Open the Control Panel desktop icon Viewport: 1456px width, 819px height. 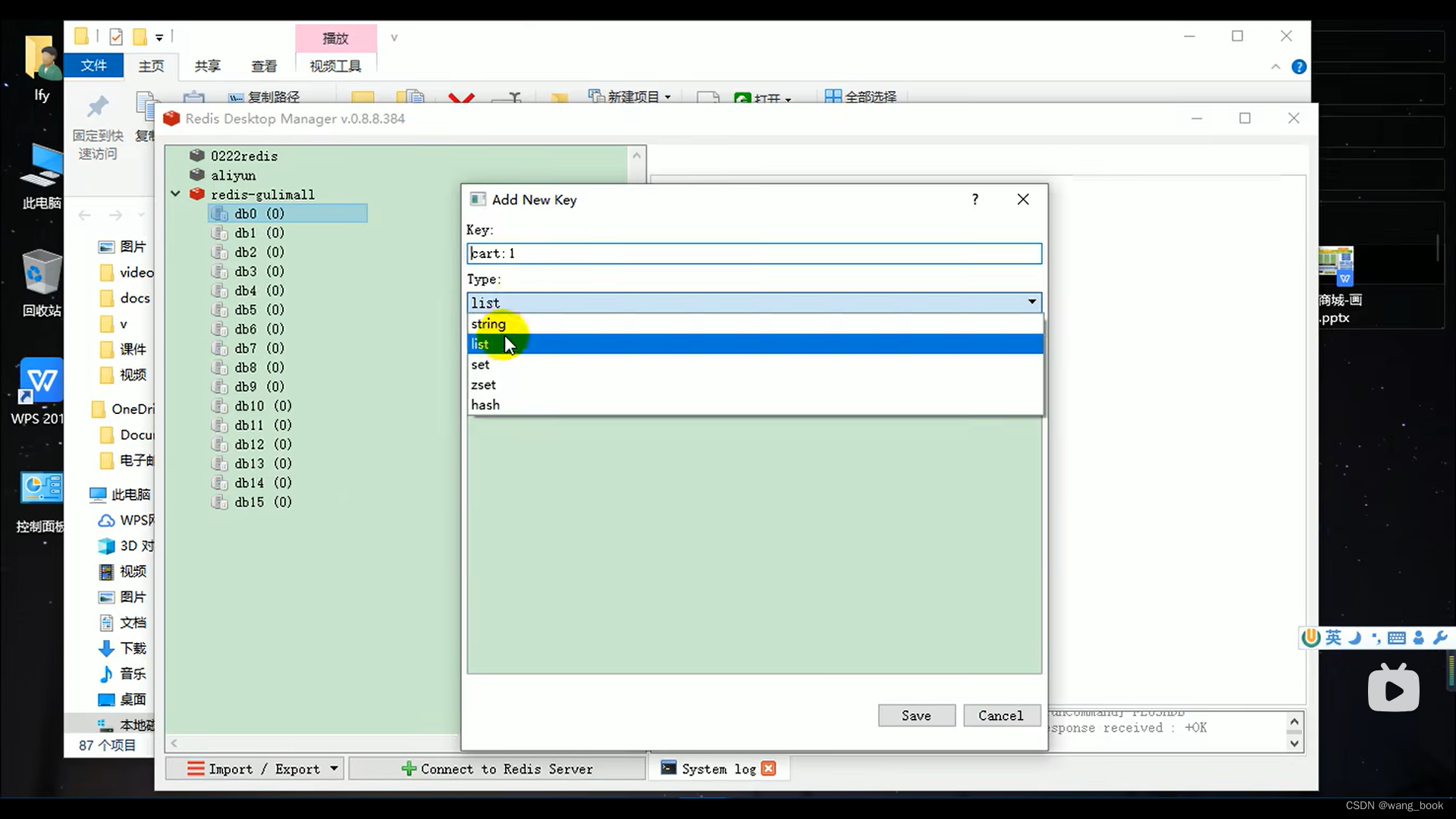pos(41,500)
